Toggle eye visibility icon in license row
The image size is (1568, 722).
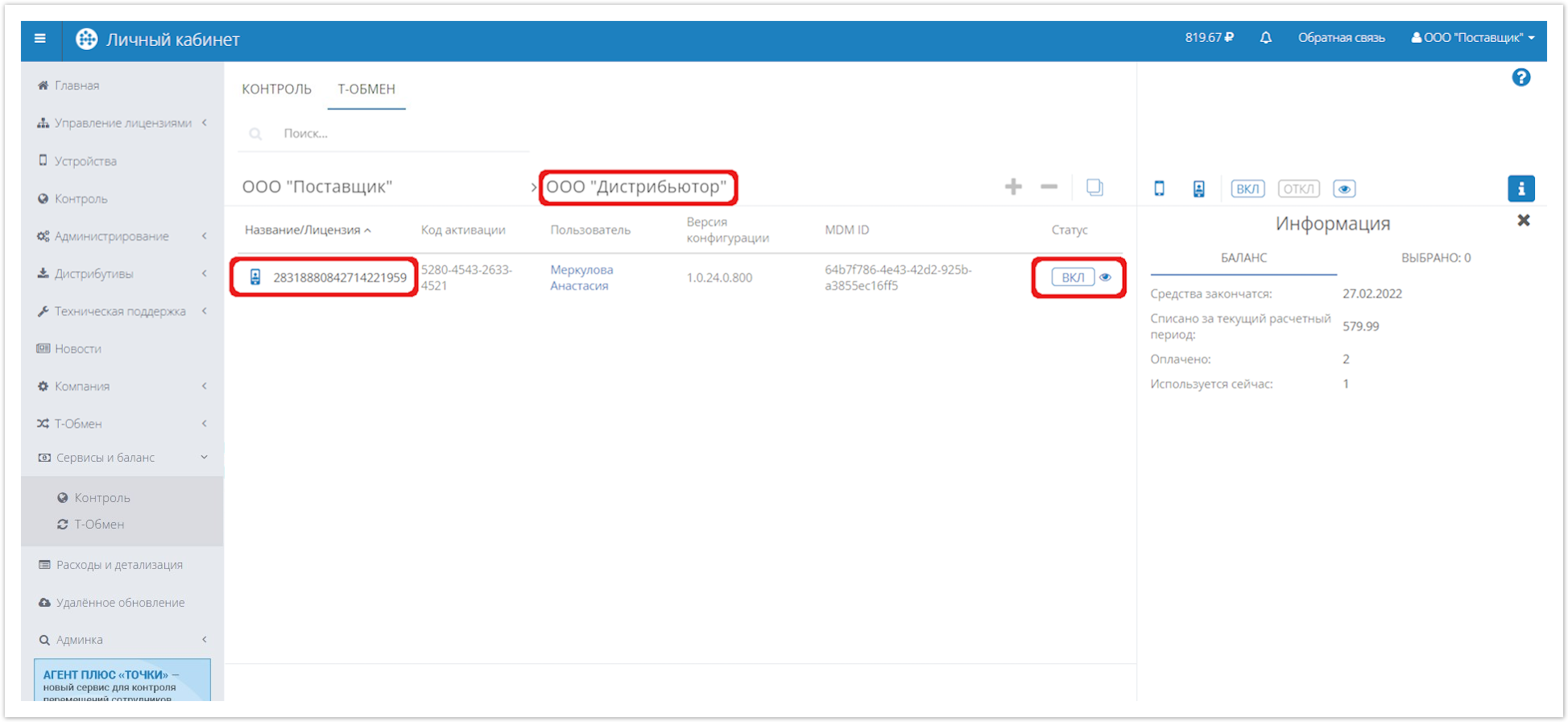1106,277
